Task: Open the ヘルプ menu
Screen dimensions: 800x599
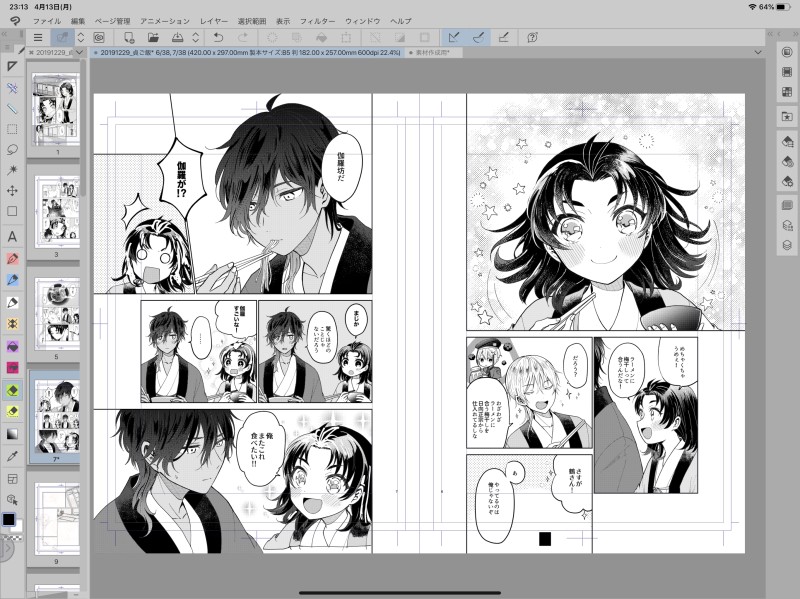Action: (401, 21)
